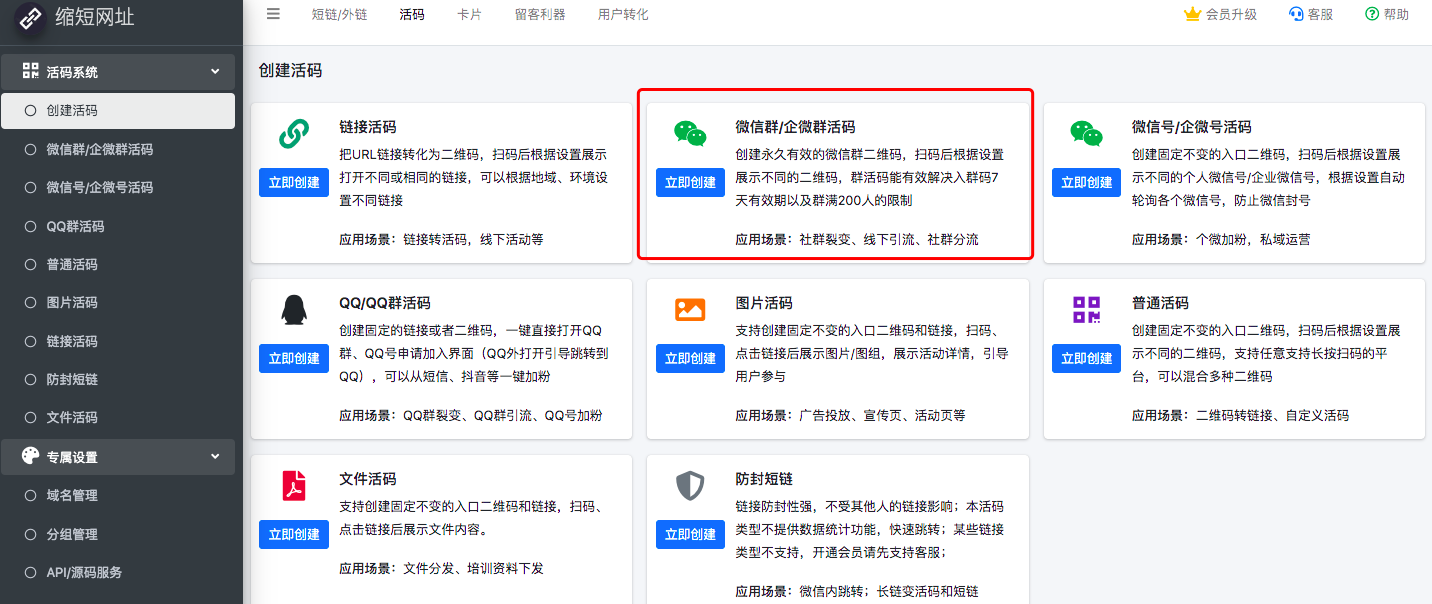Click the crown 会员升级 icon
The image size is (1432, 604).
pos(1191,14)
